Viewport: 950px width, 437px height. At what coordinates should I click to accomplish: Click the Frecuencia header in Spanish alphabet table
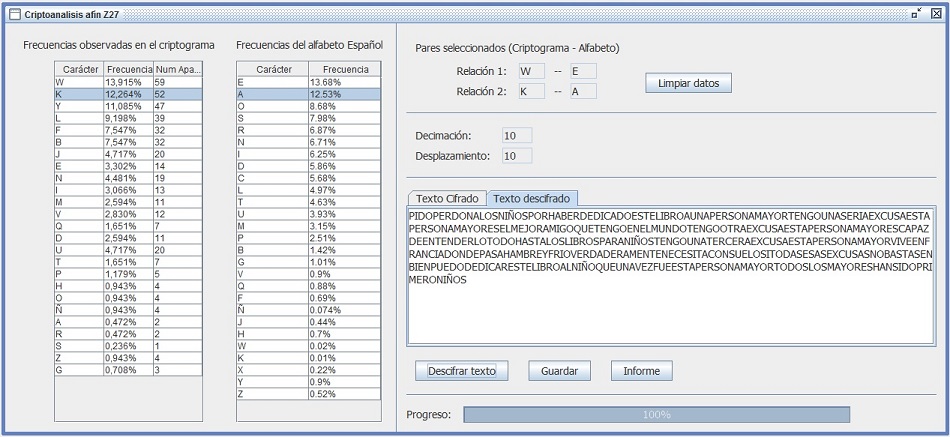point(344,69)
